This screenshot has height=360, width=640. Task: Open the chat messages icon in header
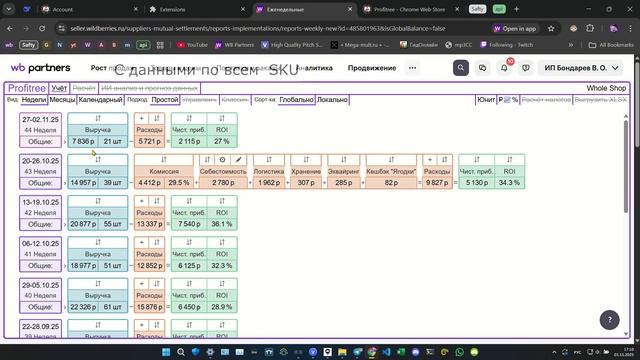click(482, 68)
